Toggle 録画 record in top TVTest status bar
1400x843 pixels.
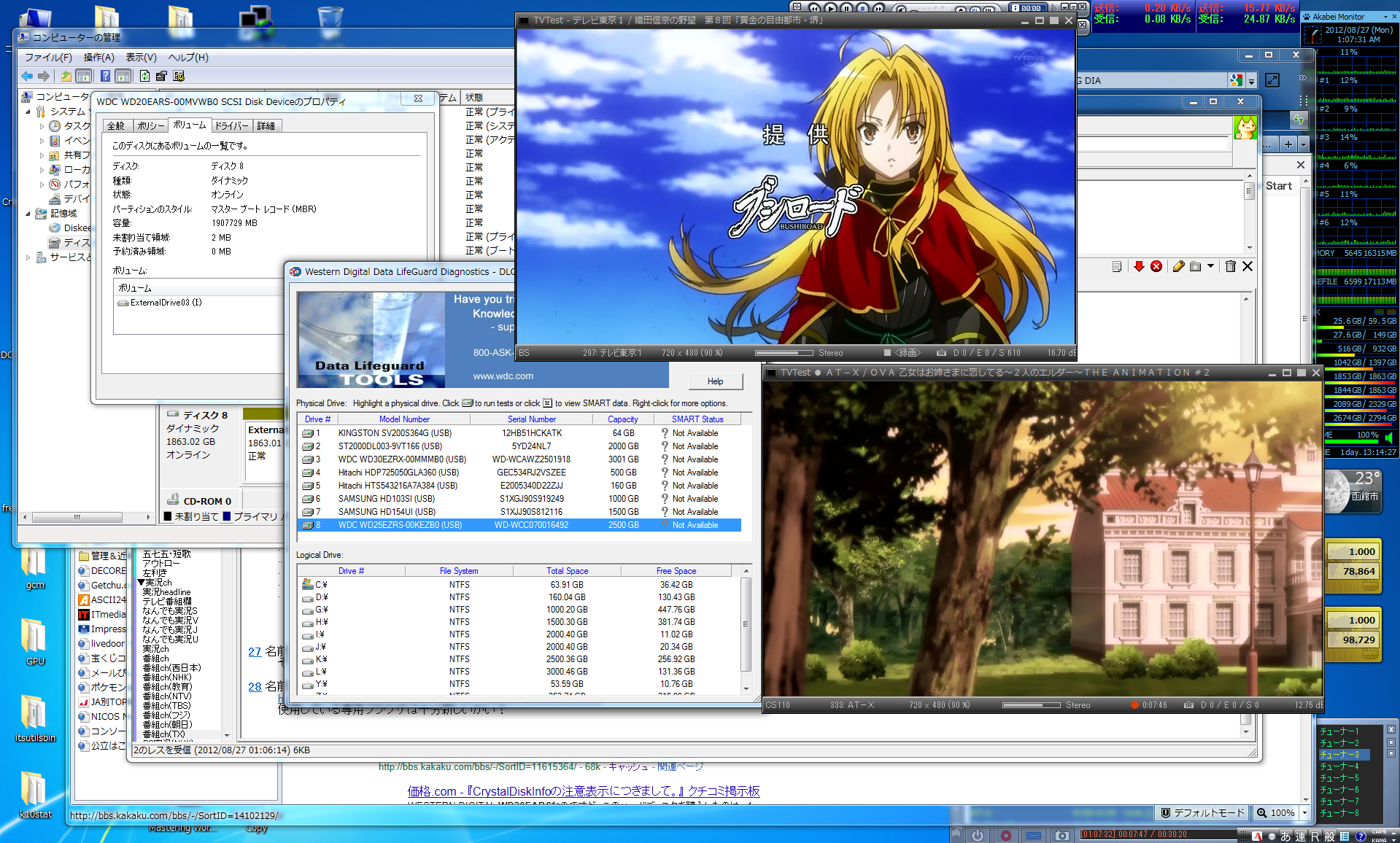coord(902,353)
